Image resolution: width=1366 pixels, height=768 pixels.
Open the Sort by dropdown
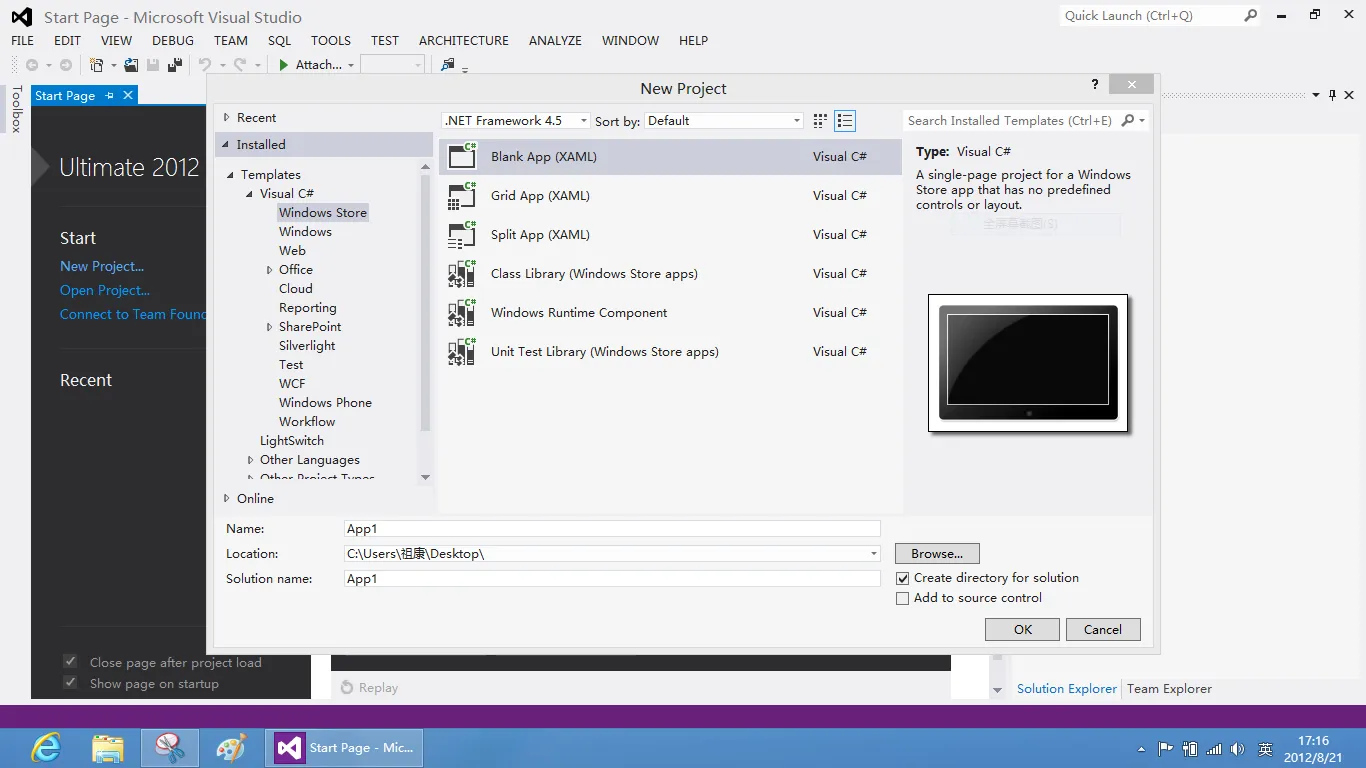click(x=724, y=121)
